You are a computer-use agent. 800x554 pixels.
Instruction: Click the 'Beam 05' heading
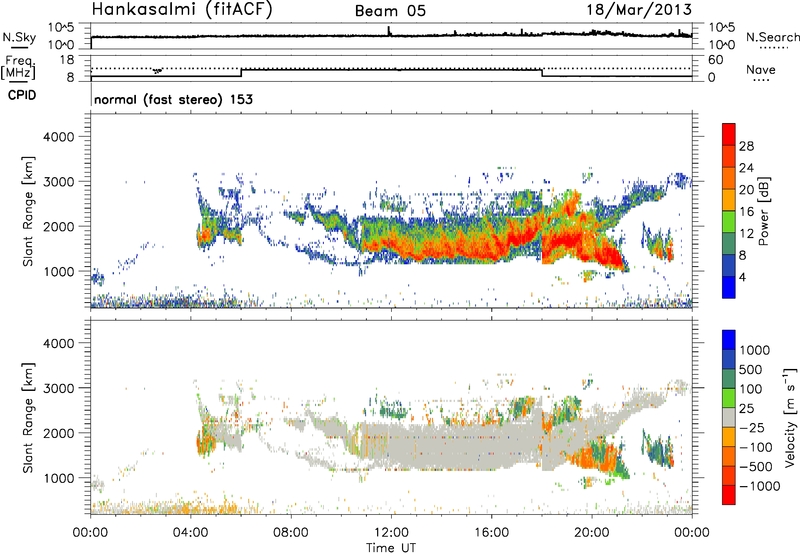point(390,11)
